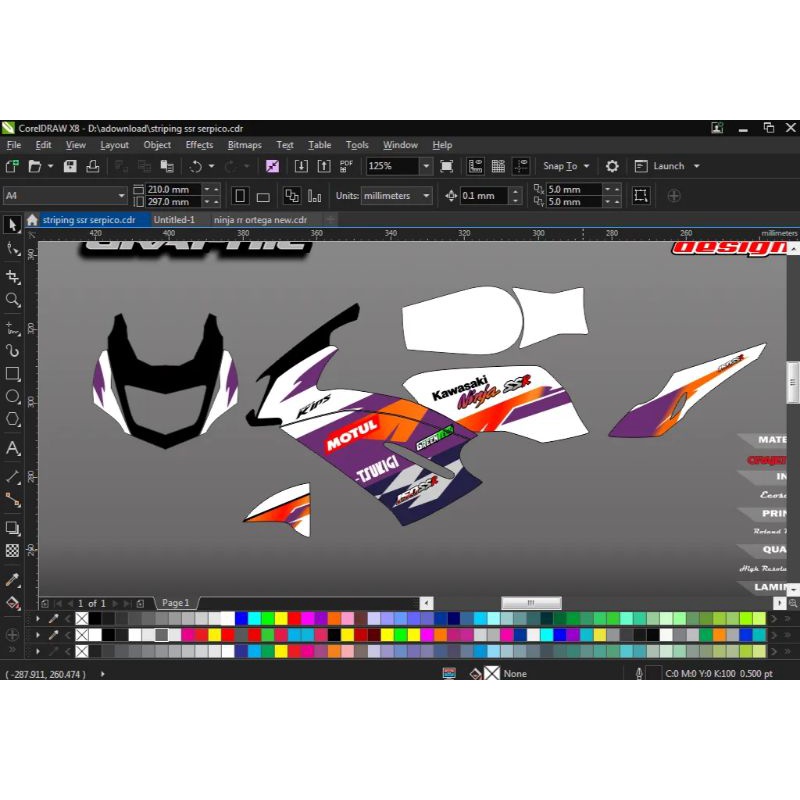Click the Paste clipboard icon

pos(167,166)
